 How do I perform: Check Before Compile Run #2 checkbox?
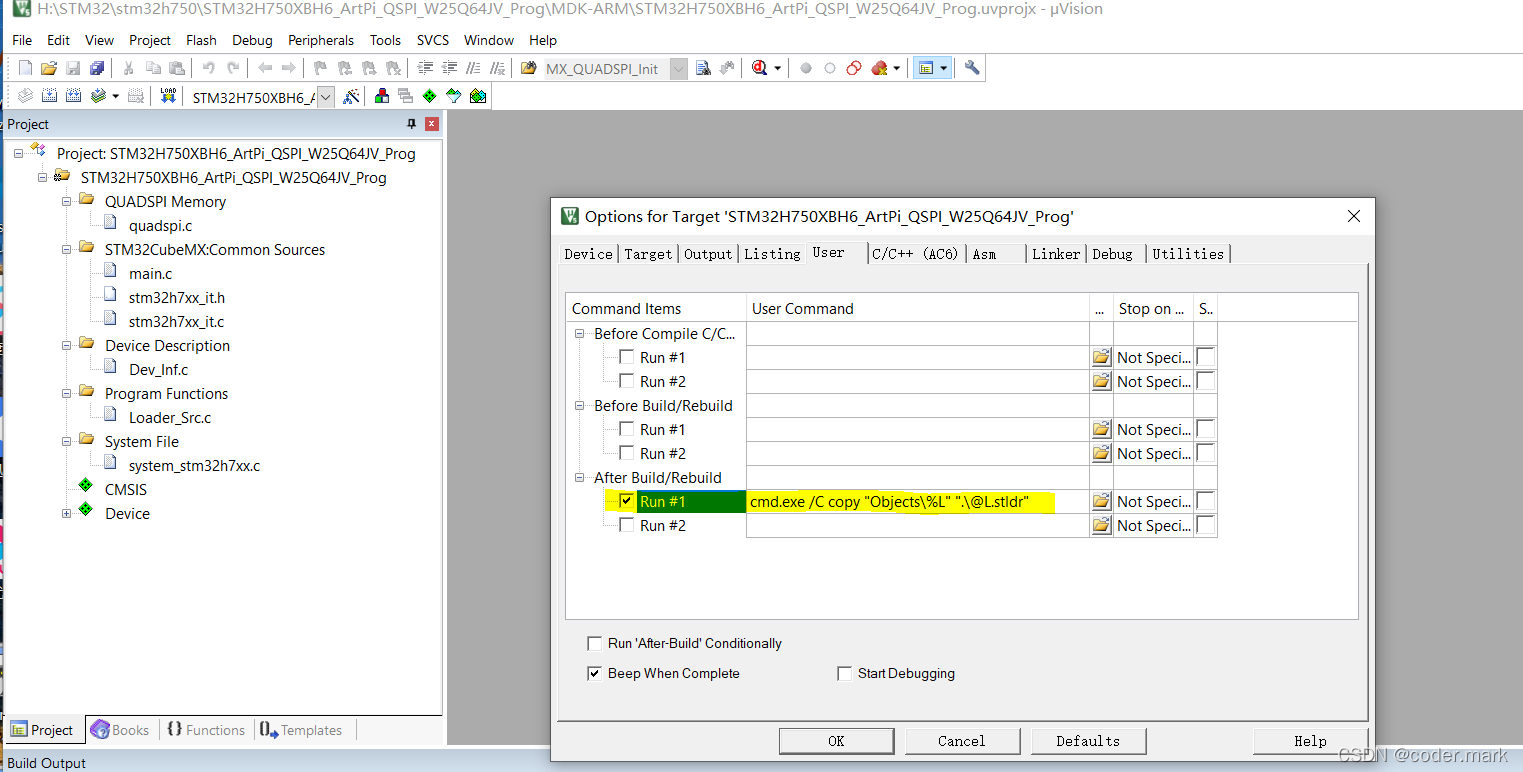626,381
